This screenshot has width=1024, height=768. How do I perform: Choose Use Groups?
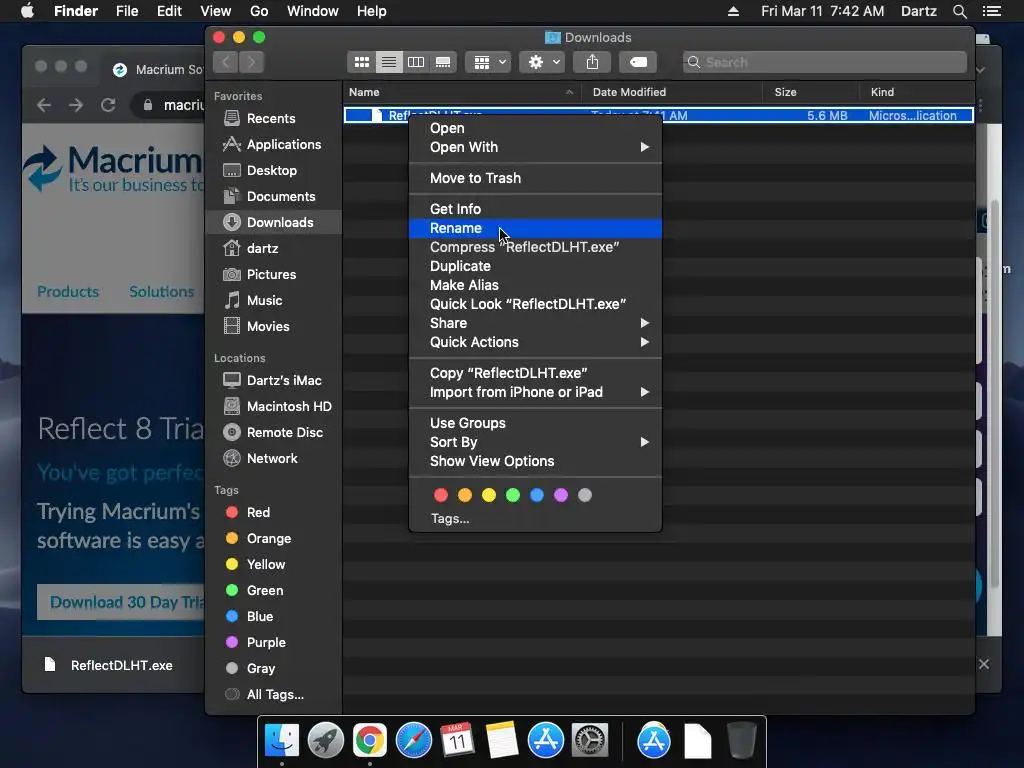[535, 423]
